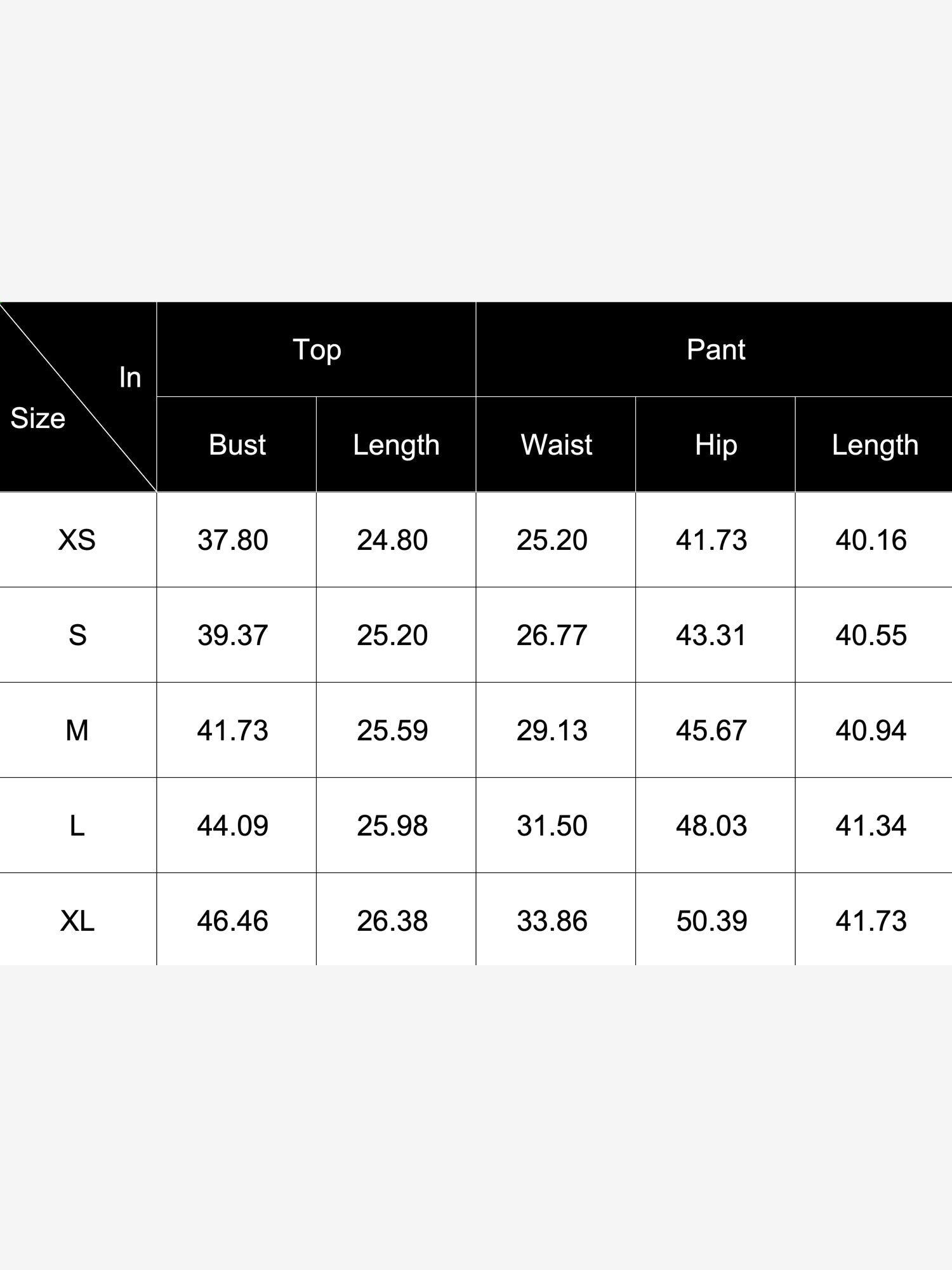952x1270 pixels.
Task: Select the Hip column header
Action: coord(715,444)
